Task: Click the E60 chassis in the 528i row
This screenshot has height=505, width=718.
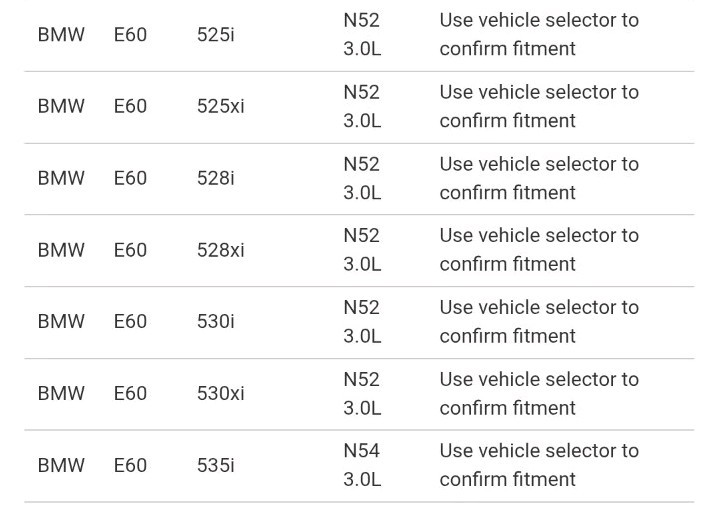Action: pyautogui.click(x=130, y=178)
